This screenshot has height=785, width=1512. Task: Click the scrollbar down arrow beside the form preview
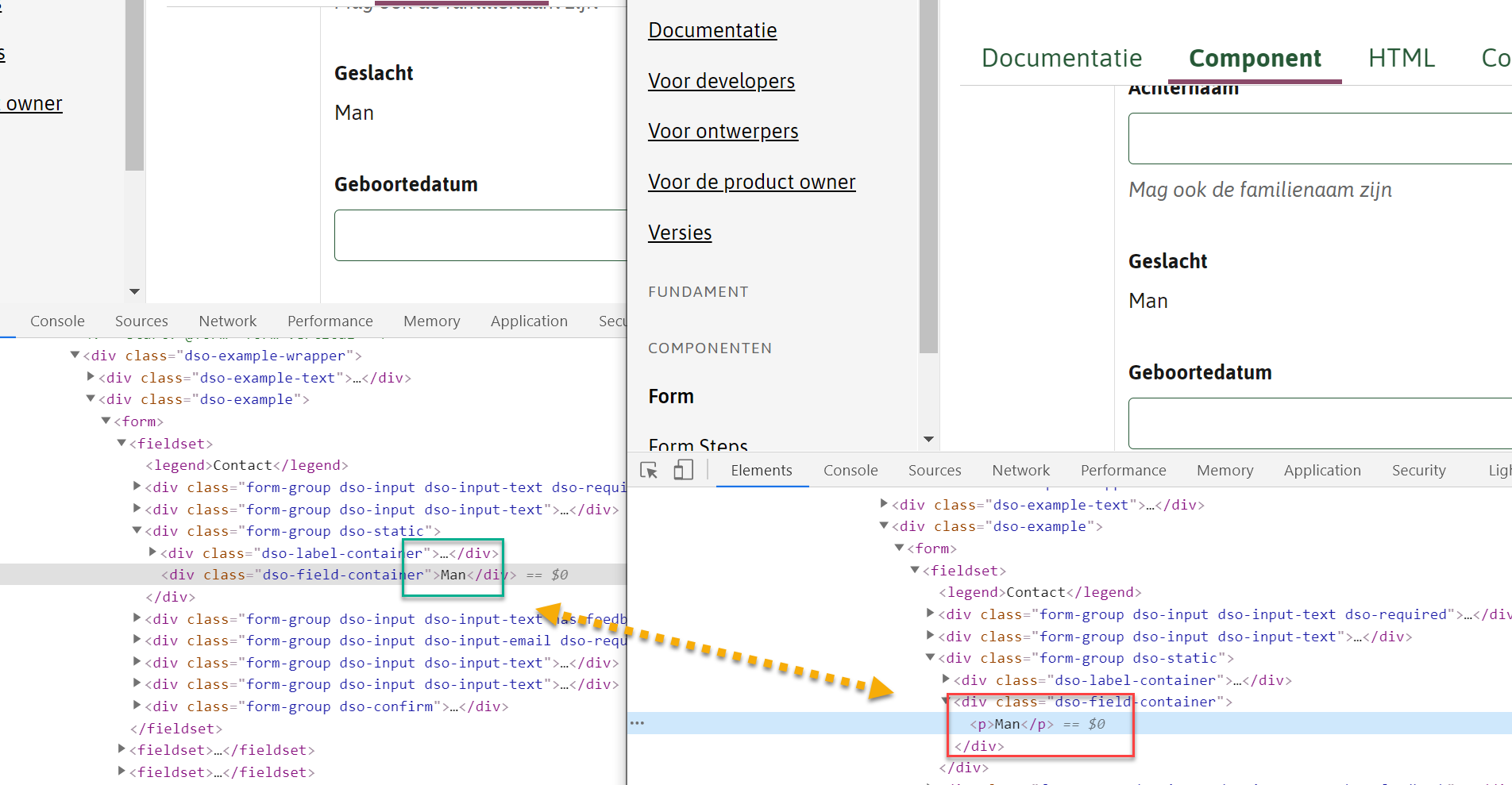(133, 291)
